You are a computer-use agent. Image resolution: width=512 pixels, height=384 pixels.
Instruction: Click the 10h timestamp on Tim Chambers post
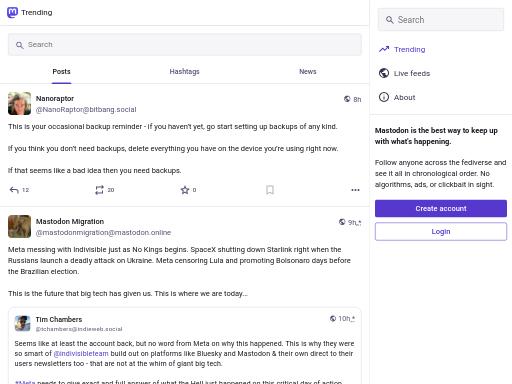[x=347, y=319]
